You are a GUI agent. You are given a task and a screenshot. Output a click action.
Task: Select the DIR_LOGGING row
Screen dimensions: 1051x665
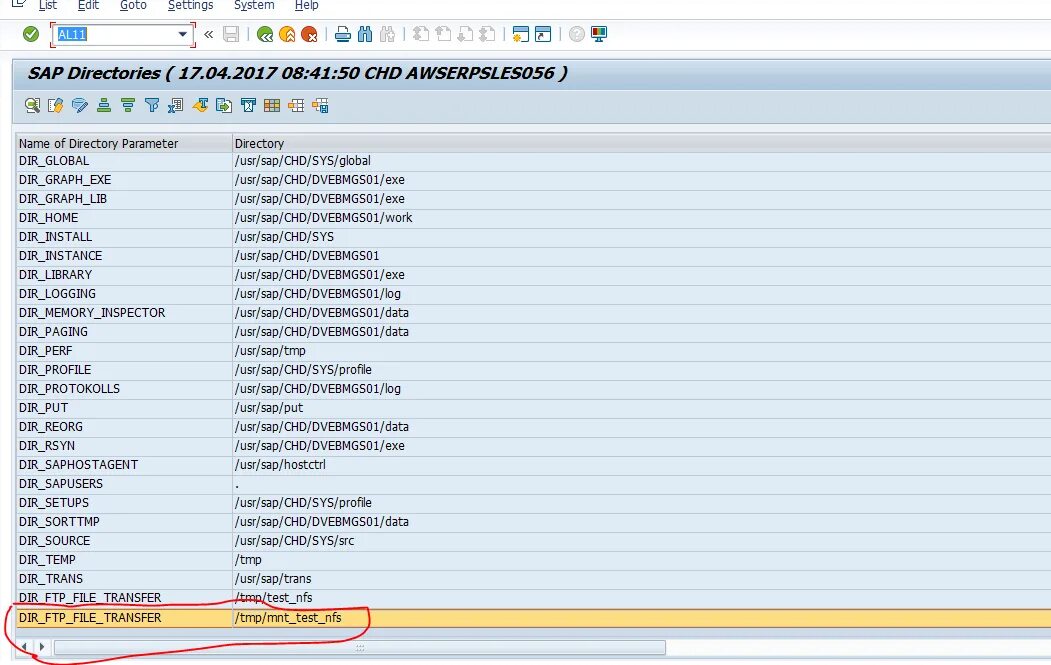pos(534,294)
